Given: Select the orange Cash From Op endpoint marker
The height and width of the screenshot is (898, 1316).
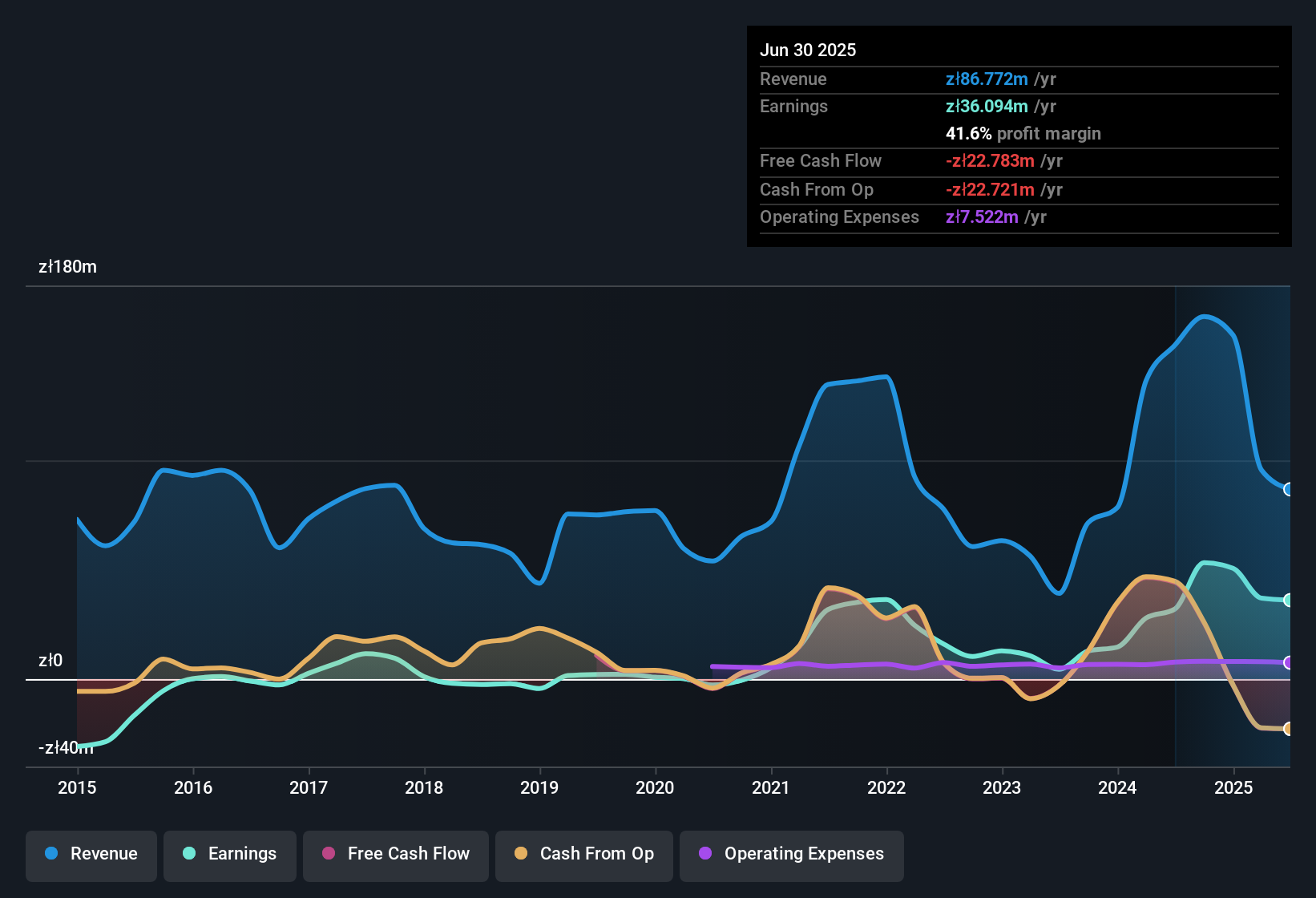Looking at the screenshot, I should (1289, 729).
